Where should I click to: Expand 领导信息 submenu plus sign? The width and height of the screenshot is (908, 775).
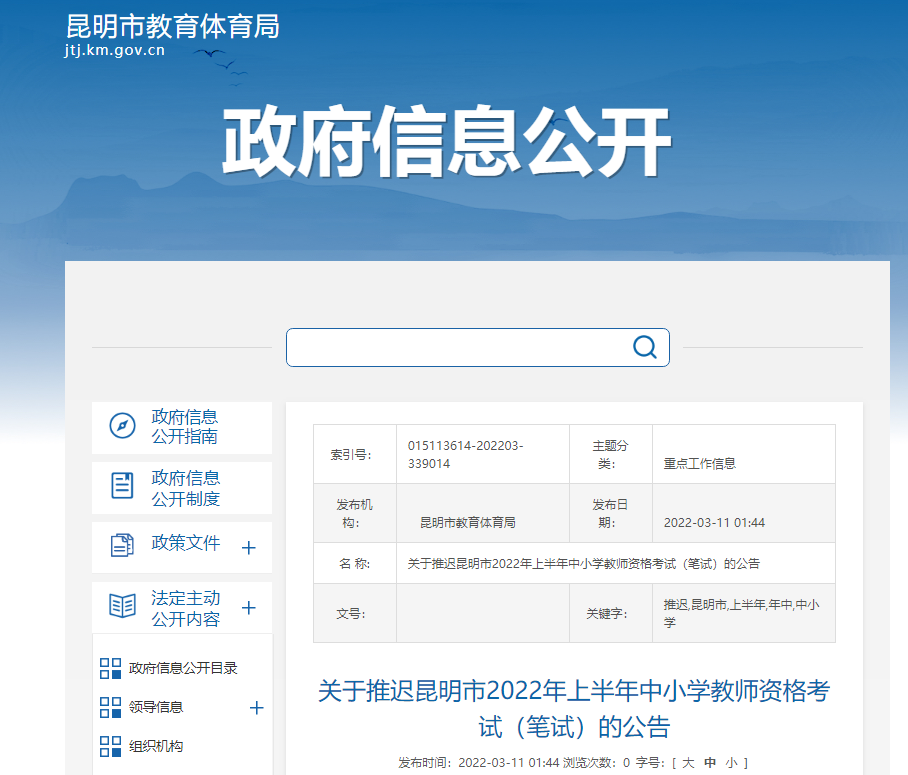(256, 708)
